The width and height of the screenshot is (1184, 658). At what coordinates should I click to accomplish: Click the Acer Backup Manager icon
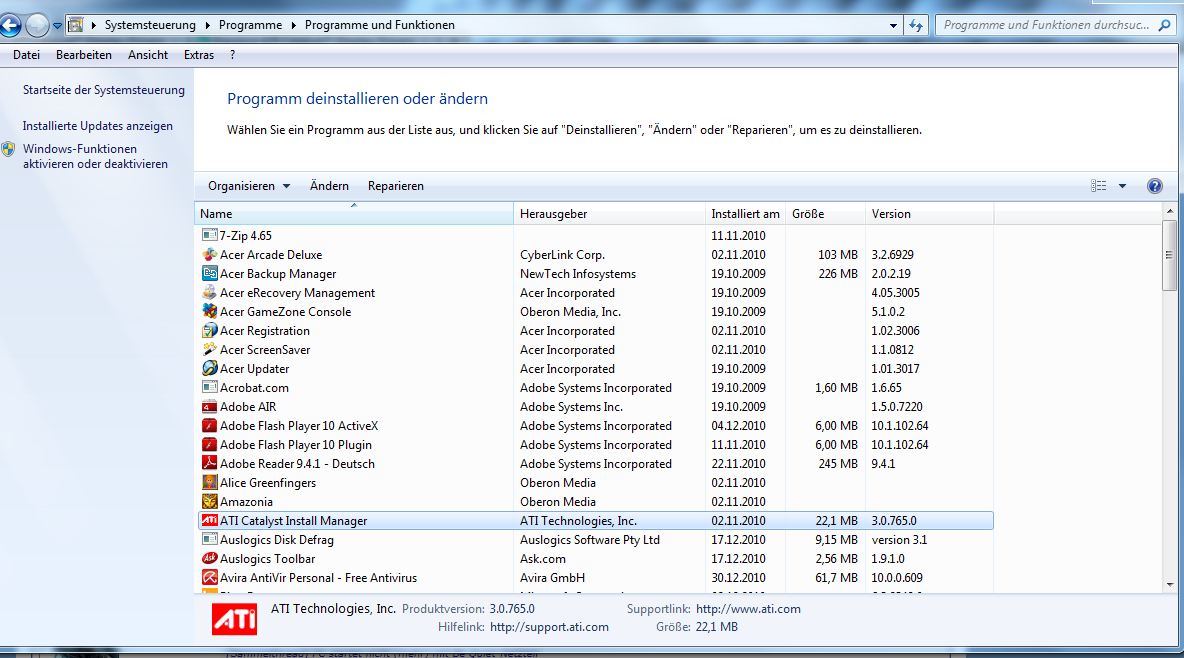(210, 273)
